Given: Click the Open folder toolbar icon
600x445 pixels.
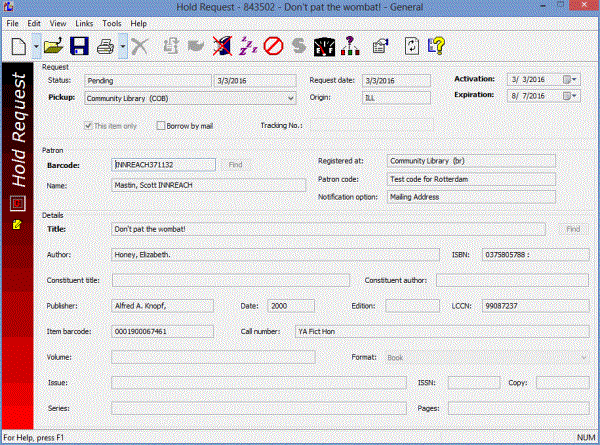Looking at the screenshot, I should click(54, 46).
